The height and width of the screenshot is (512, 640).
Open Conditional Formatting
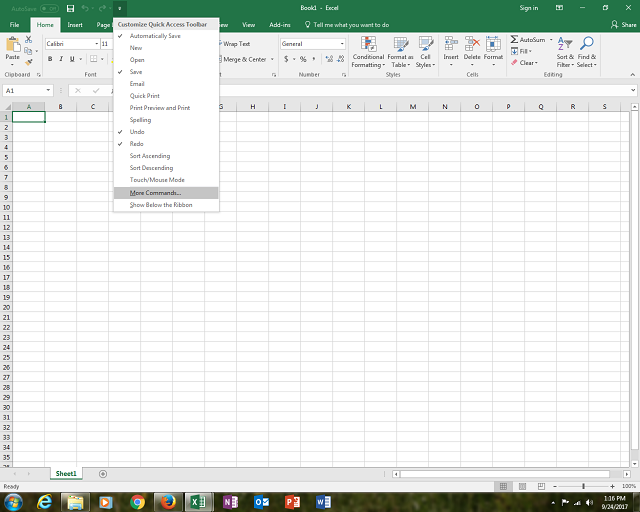(368, 52)
